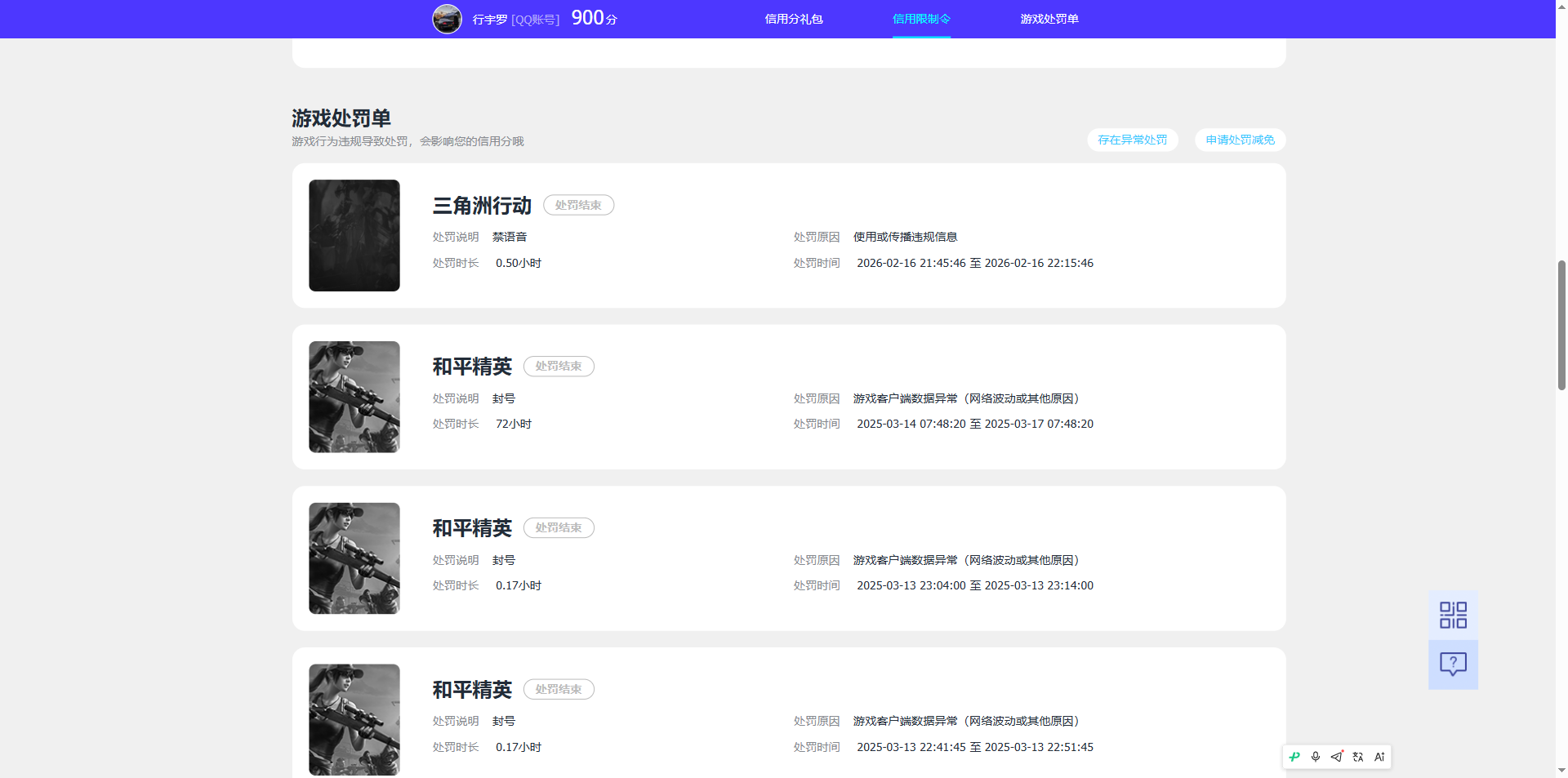Click the 72小时 duration value
The height and width of the screenshot is (778, 1568).
[x=514, y=424]
